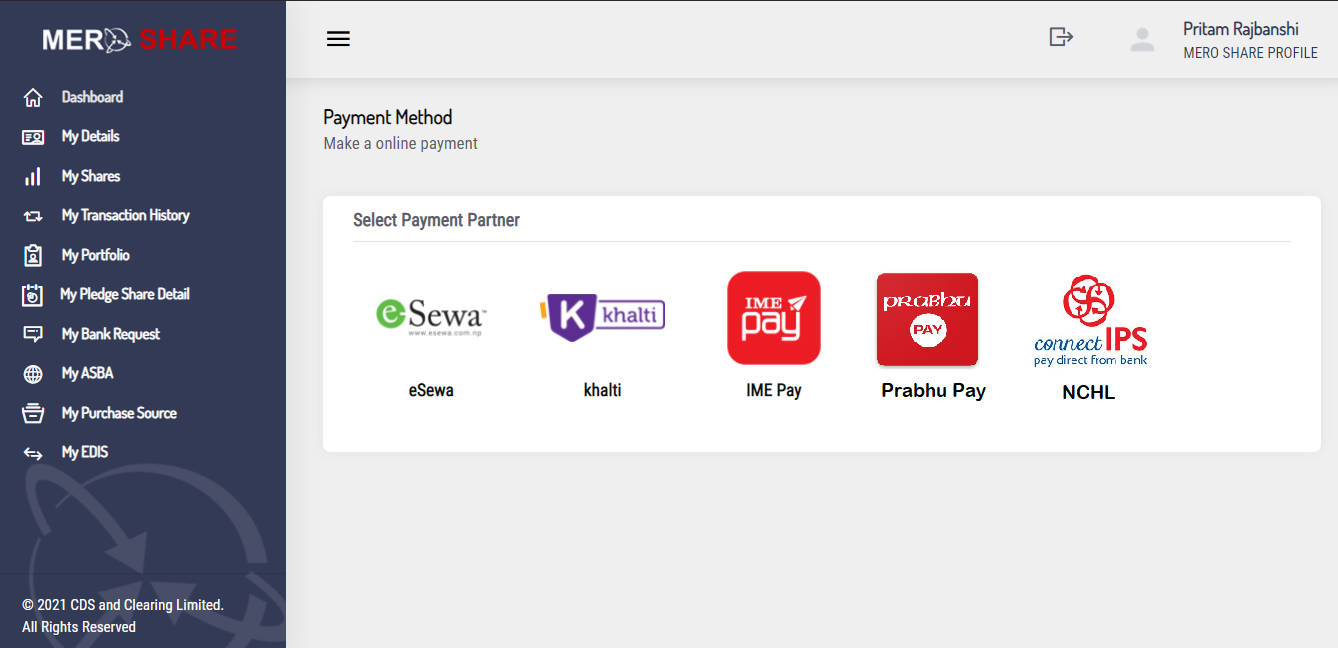Select the My ASBA globe icon
1338x648 pixels.
tap(31, 373)
